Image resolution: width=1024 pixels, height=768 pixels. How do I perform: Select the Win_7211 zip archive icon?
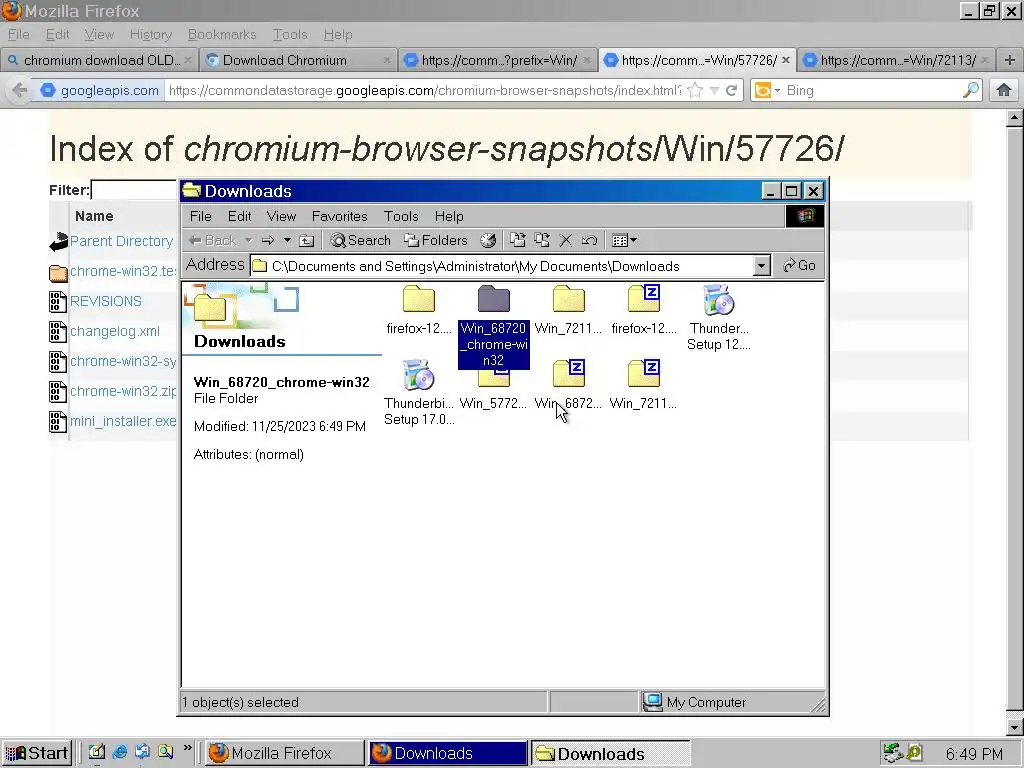(x=643, y=374)
